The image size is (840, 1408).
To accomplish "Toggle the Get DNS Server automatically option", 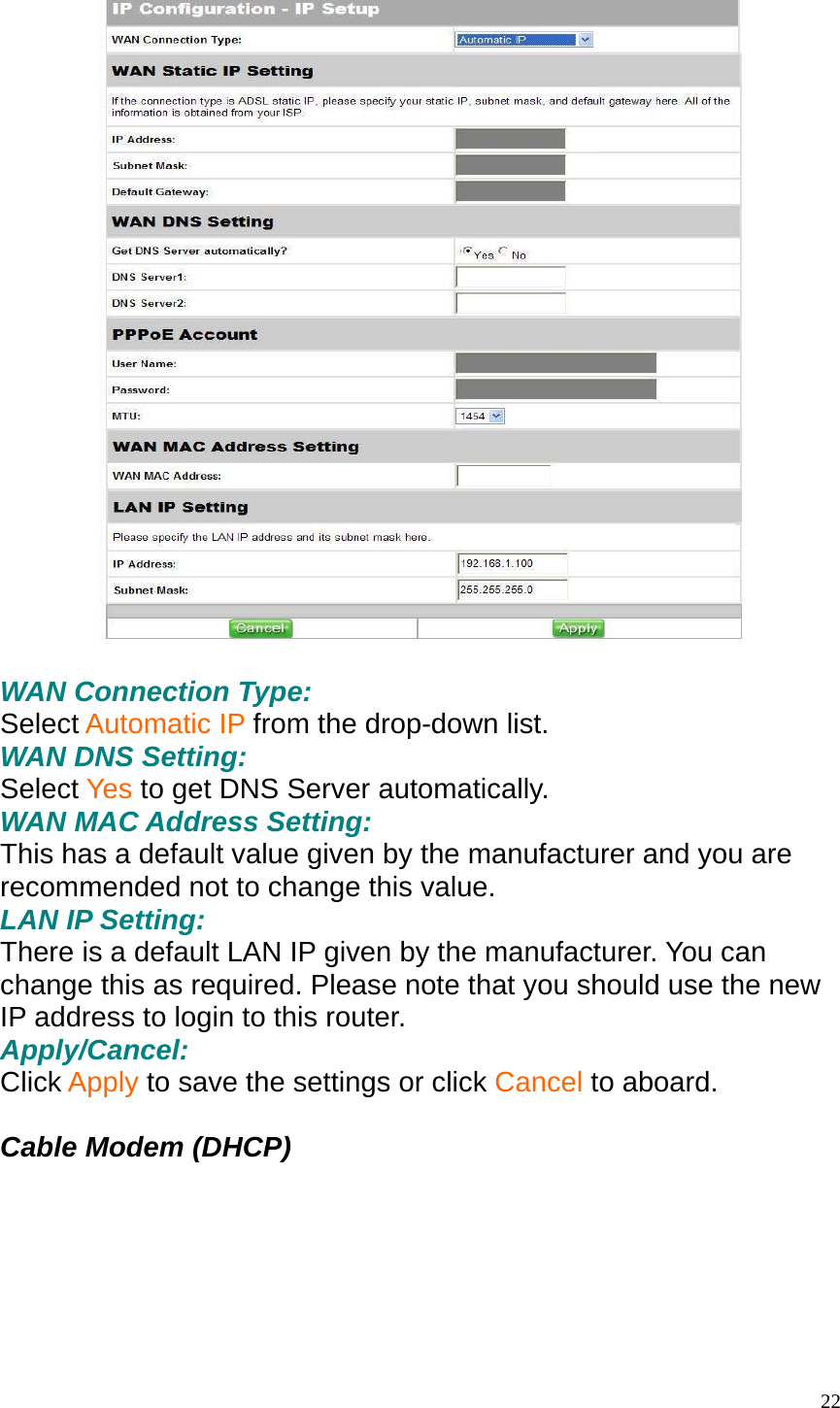I will point(467,251).
